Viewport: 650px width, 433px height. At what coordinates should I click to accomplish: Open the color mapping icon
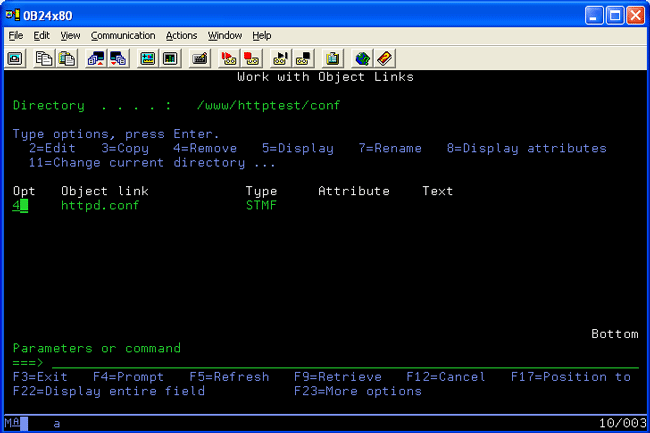170,58
